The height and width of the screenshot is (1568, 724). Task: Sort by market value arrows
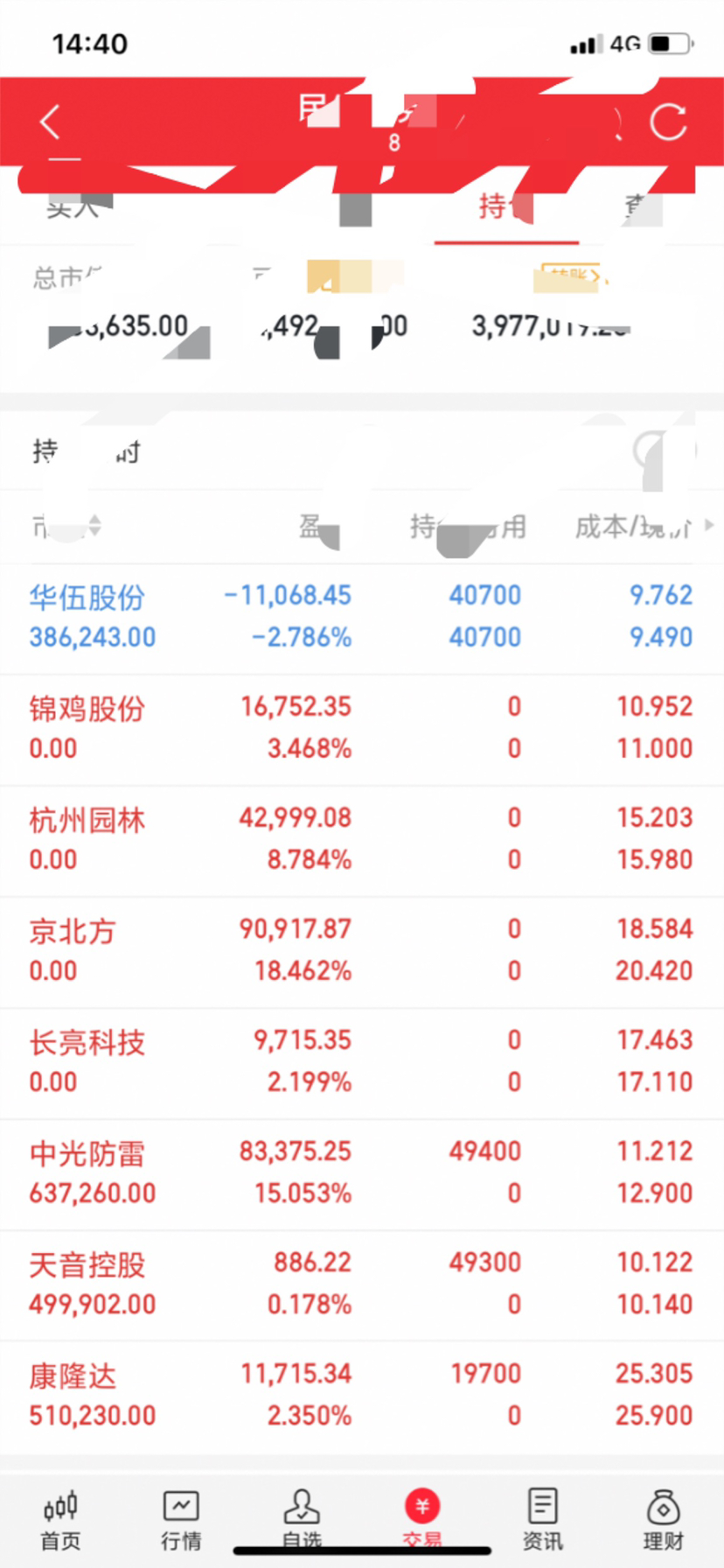94,526
